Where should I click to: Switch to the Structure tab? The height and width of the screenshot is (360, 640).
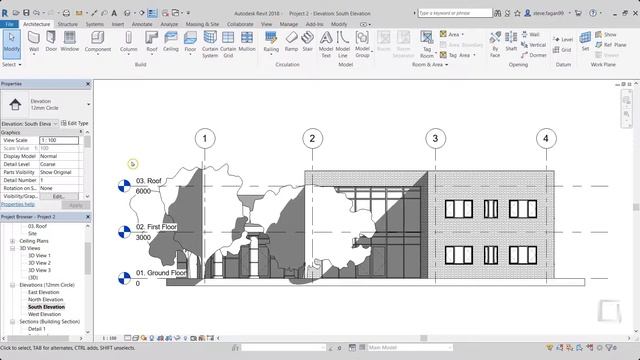[x=67, y=24]
